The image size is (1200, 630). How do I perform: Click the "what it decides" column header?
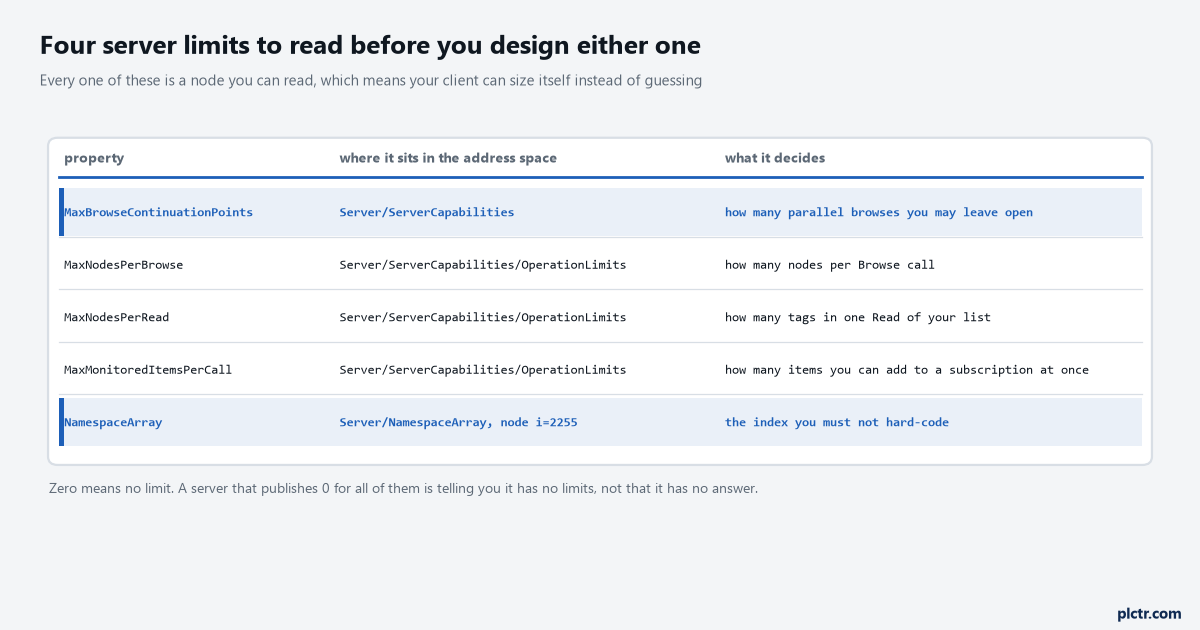coord(775,158)
